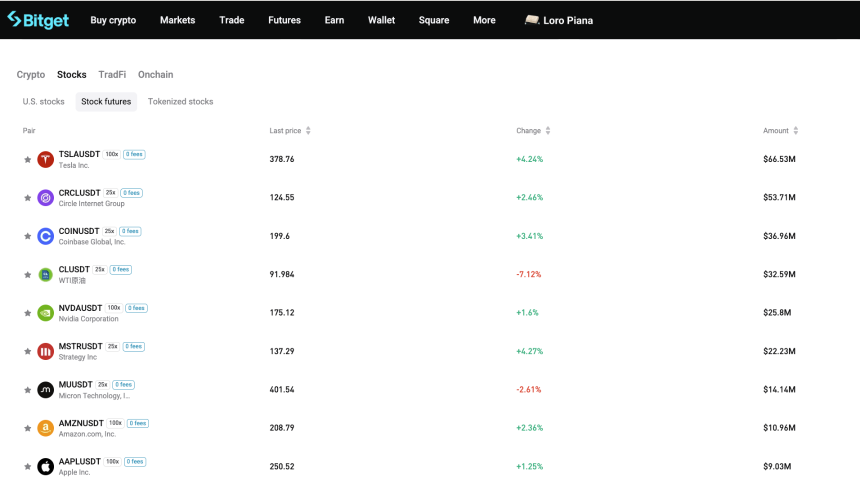Click the 100x leverage badge on NVDAUSDT
Image resolution: width=860 pixels, height=486 pixels.
pos(114,308)
